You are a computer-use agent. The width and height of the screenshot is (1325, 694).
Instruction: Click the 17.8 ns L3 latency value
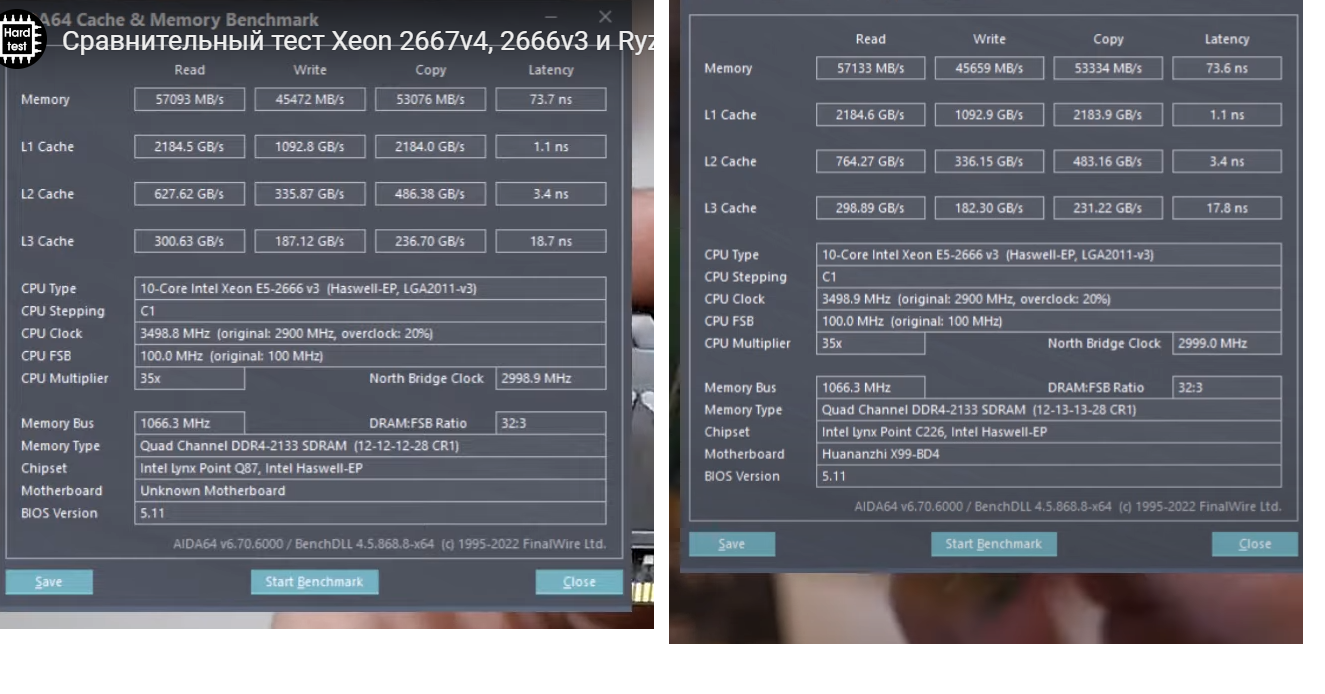point(1227,208)
